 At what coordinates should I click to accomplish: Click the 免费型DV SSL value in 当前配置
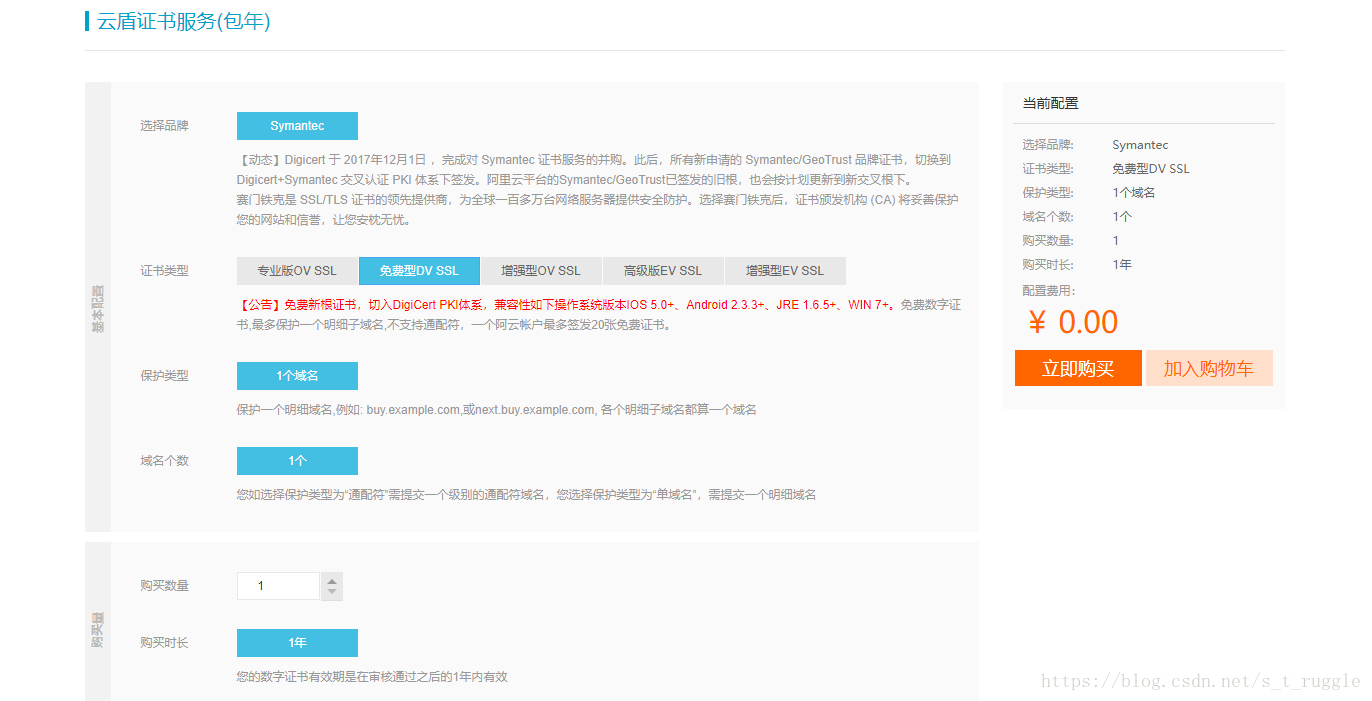pos(1151,169)
